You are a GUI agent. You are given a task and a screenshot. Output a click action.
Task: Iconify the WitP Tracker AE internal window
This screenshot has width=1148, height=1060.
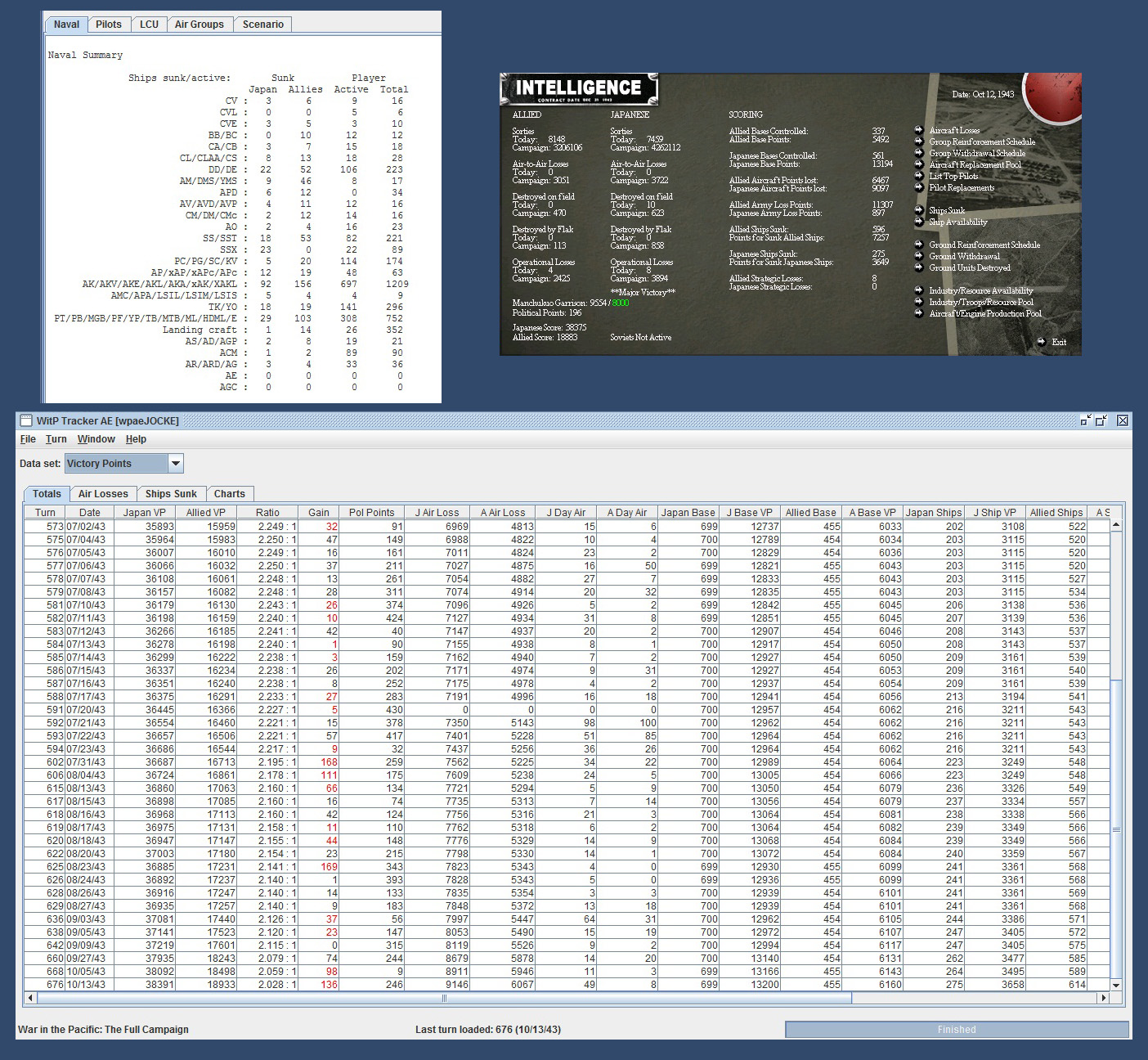(x=1086, y=420)
